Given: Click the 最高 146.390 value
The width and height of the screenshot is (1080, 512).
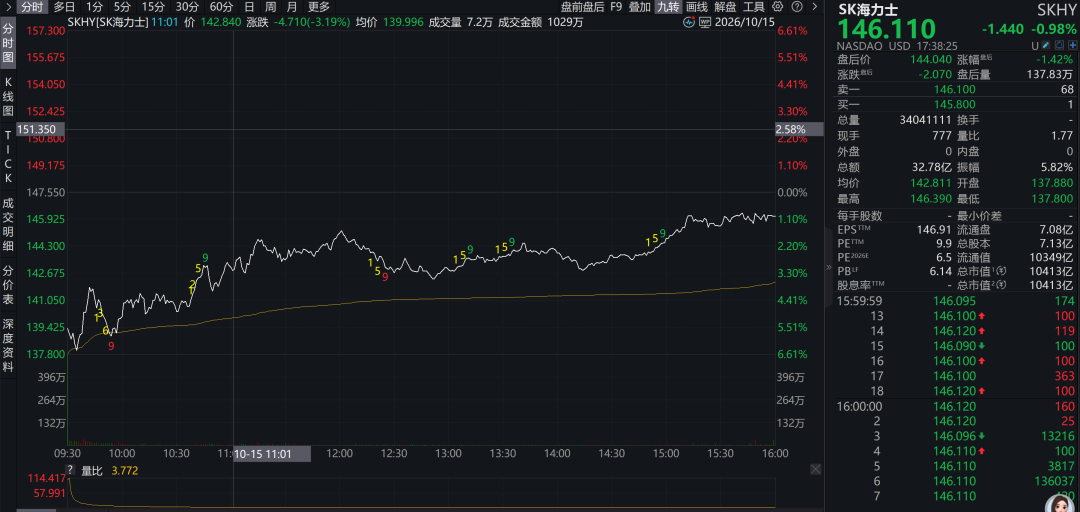Looking at the screenshot, I should click(x=933, y=197).
